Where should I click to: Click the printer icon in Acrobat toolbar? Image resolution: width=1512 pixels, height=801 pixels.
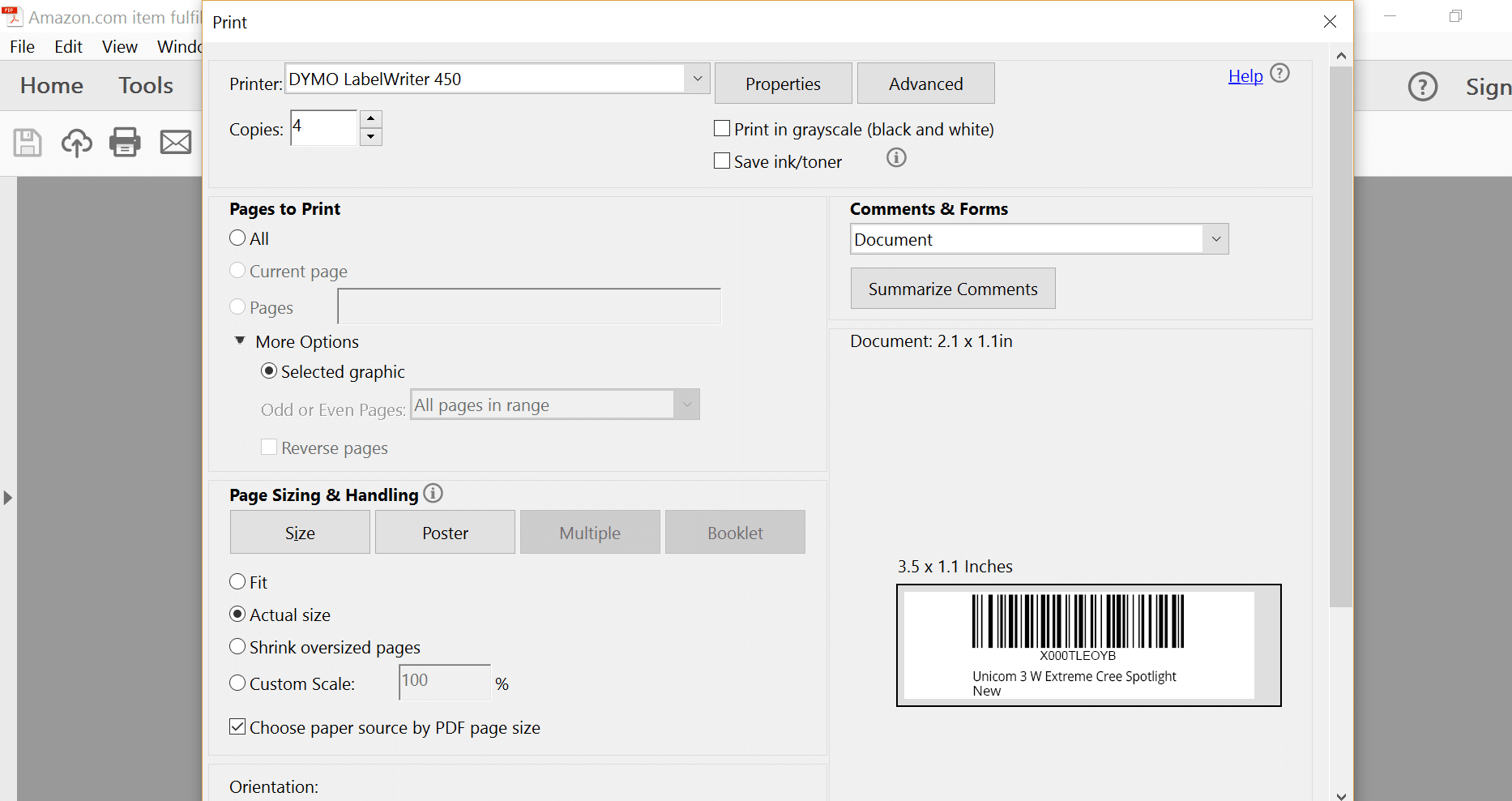pyautogui.click(x=125, y=142)
